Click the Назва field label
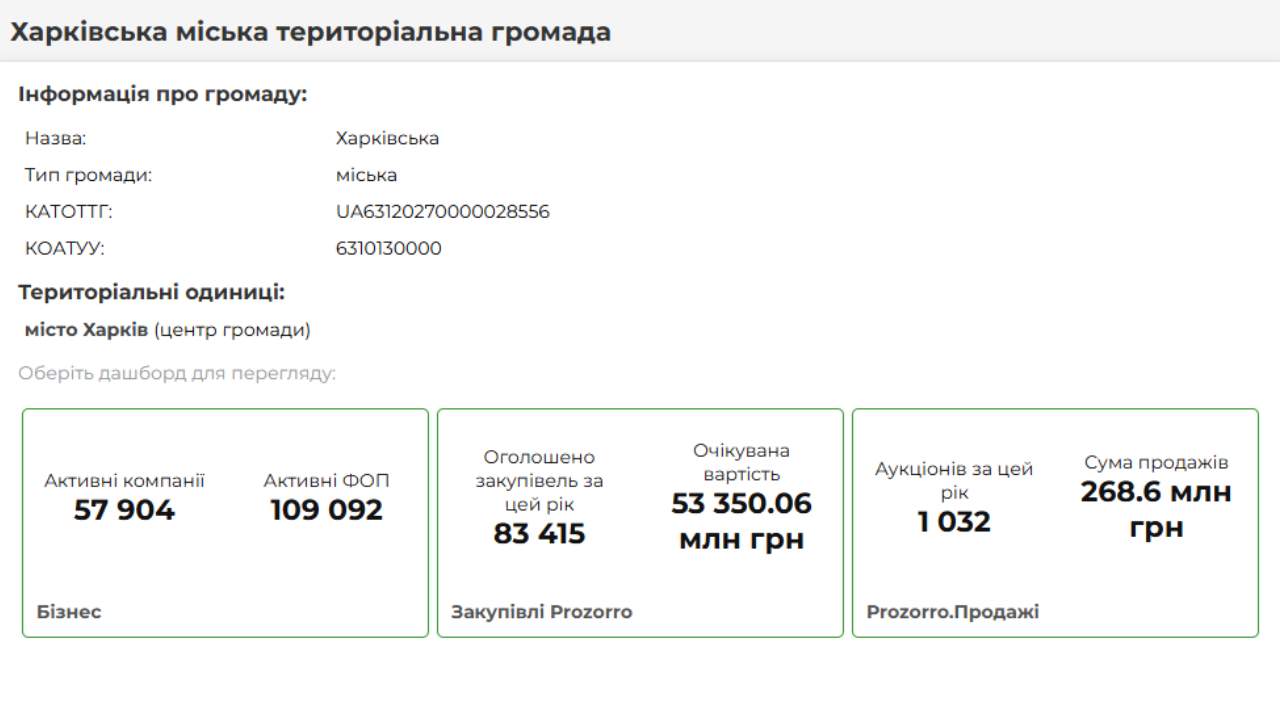Screen dimensions: 1280x720 55,138
